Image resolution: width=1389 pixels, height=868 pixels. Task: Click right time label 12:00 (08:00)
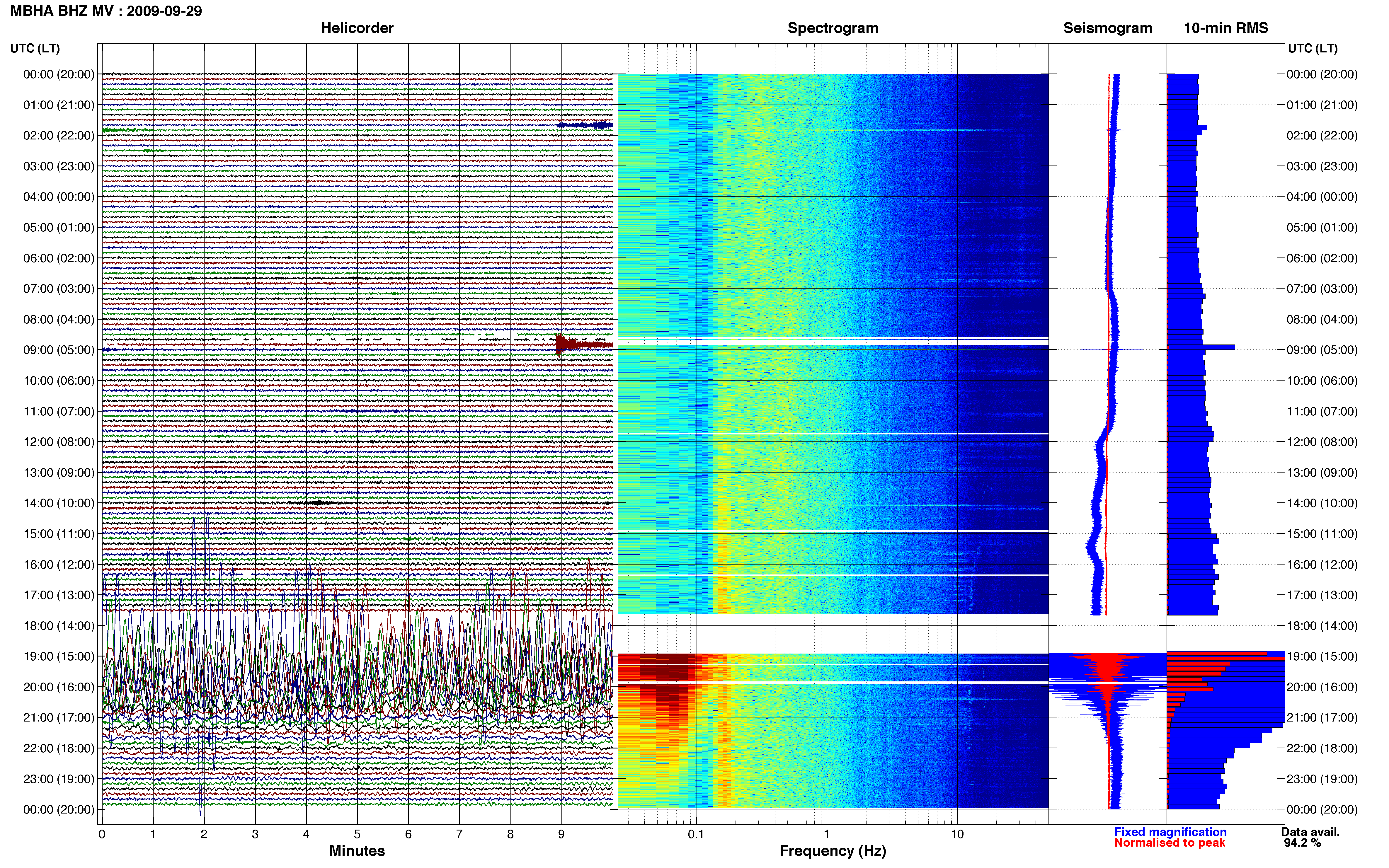point(1322,442)
